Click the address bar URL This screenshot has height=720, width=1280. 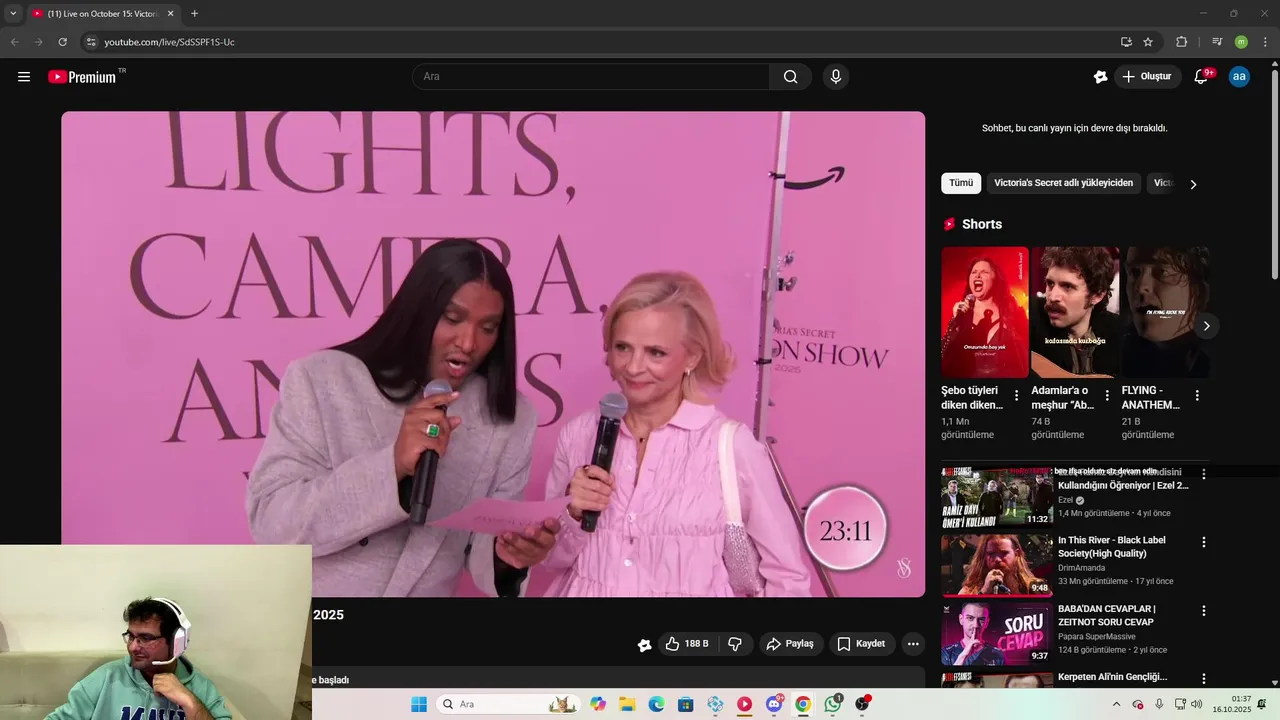click(170, 42)
